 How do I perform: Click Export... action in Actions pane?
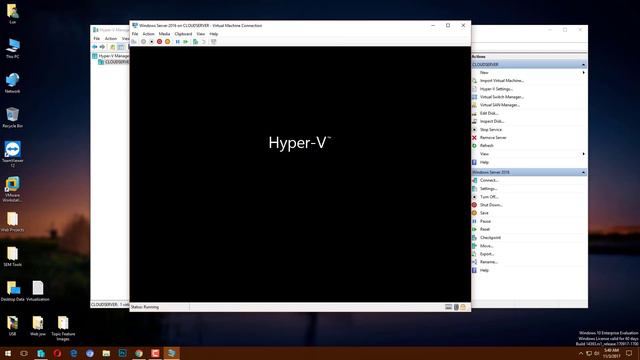tap(487, 254)
